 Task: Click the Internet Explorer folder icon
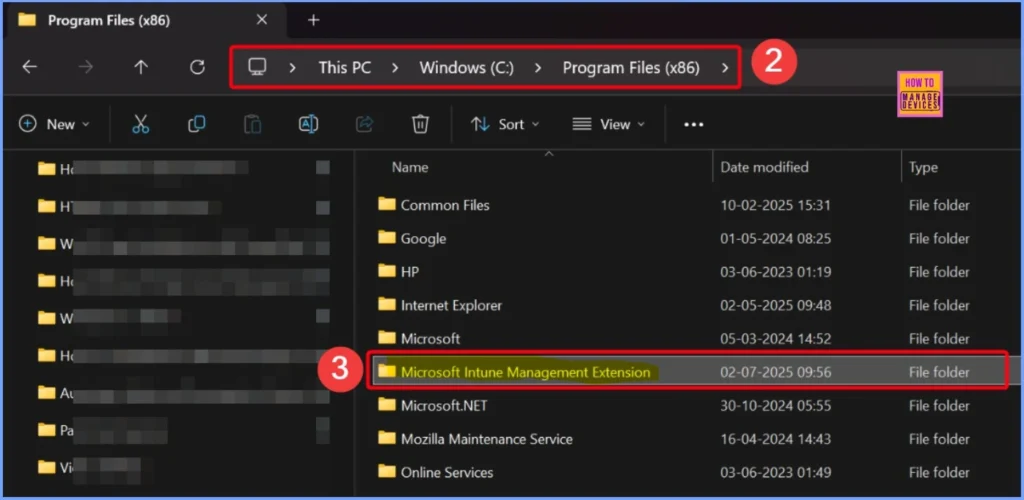click(x=387, y=304)
